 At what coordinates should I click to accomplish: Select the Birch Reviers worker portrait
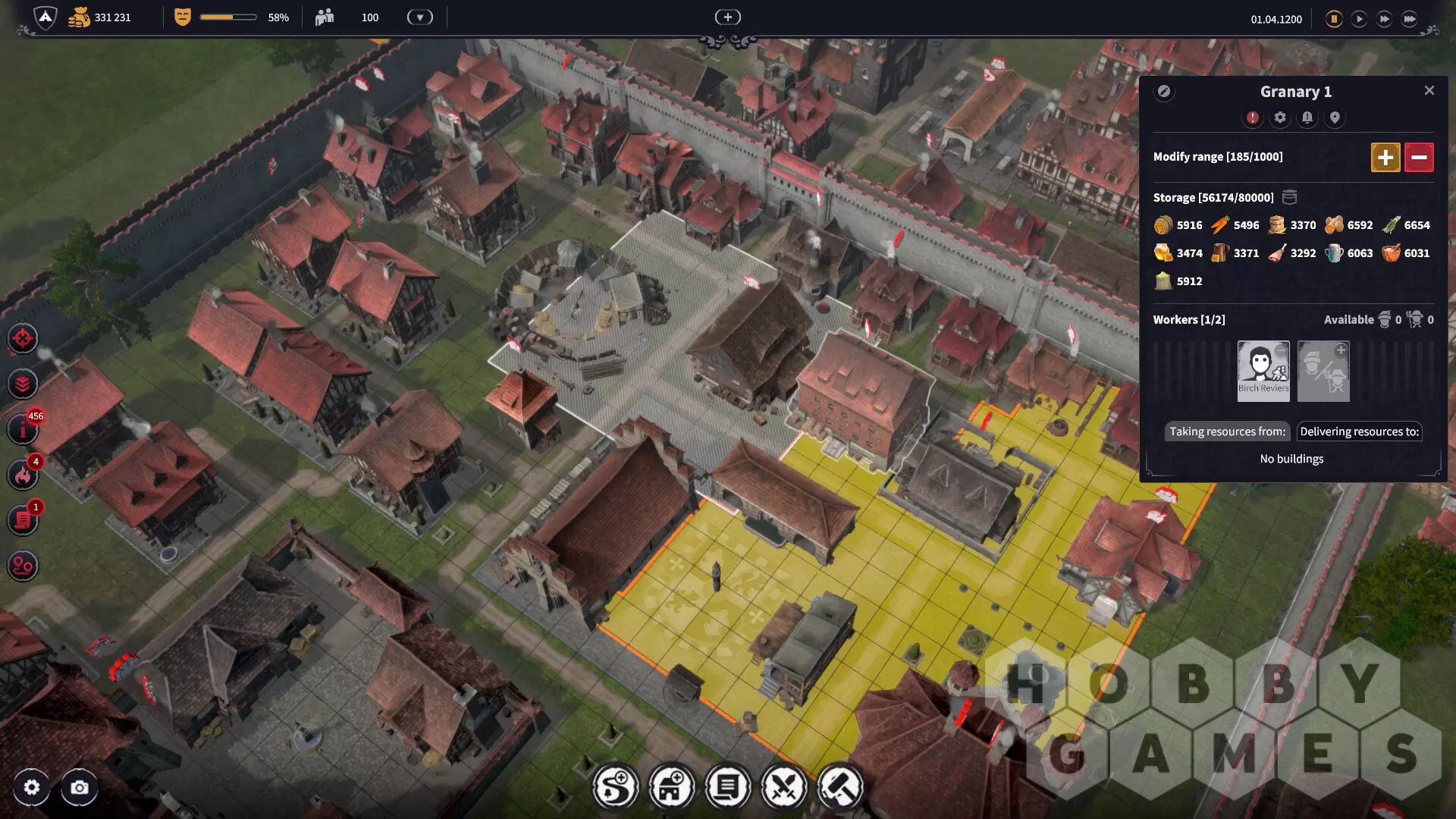[x=1263, y=369]
